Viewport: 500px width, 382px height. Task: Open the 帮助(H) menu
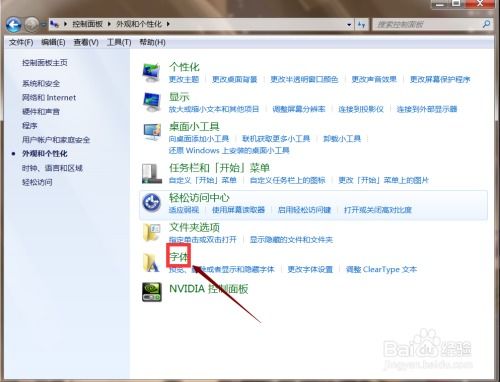pyautogui.click(x=152, y=42)
